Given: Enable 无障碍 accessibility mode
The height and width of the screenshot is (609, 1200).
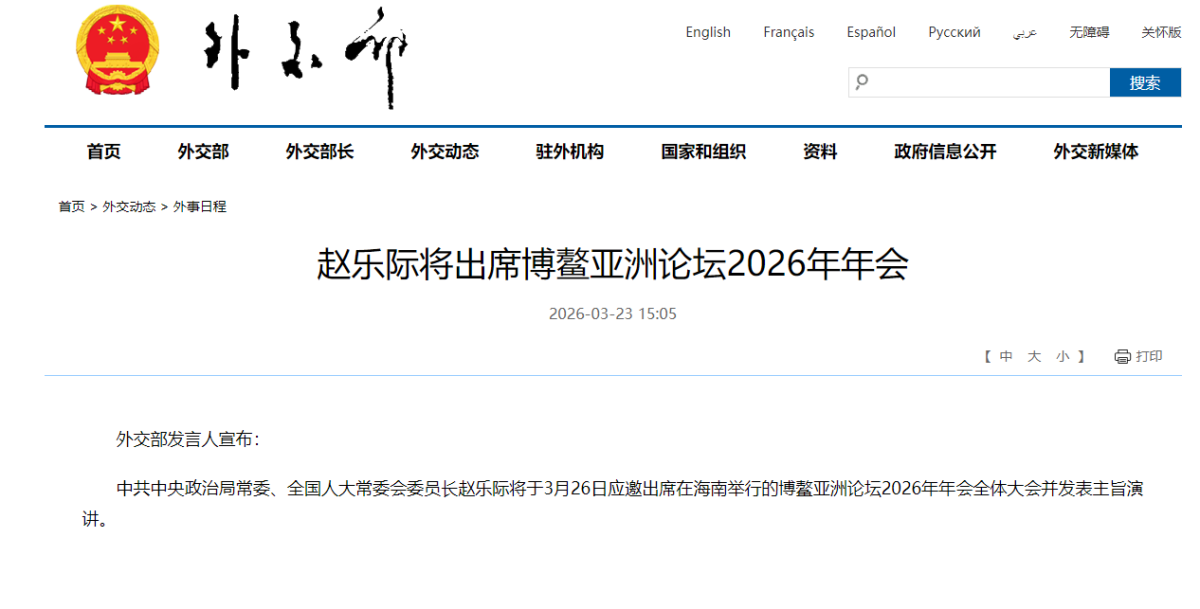Looking at the screenshot, I should pos(1088,32).
